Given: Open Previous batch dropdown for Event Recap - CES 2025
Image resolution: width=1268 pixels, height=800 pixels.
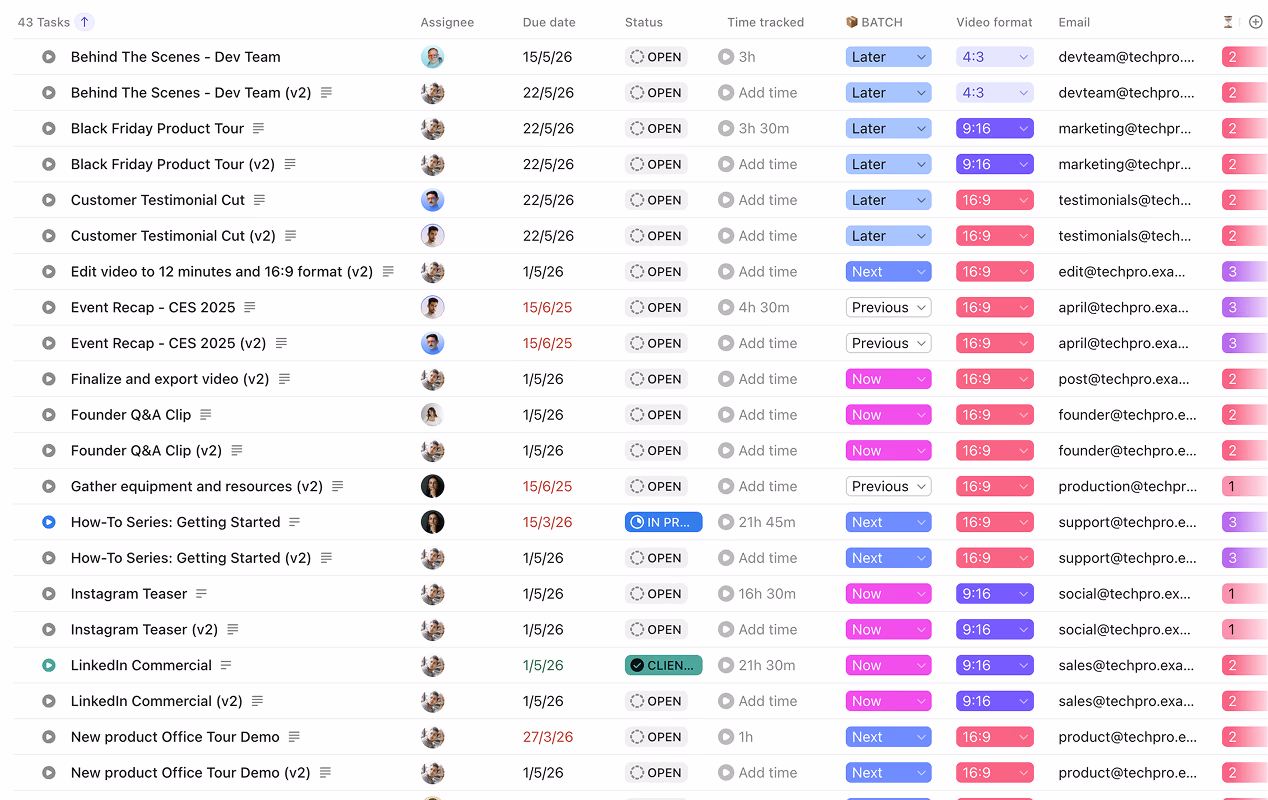Looking at the screenshot, I should point(888,308).
